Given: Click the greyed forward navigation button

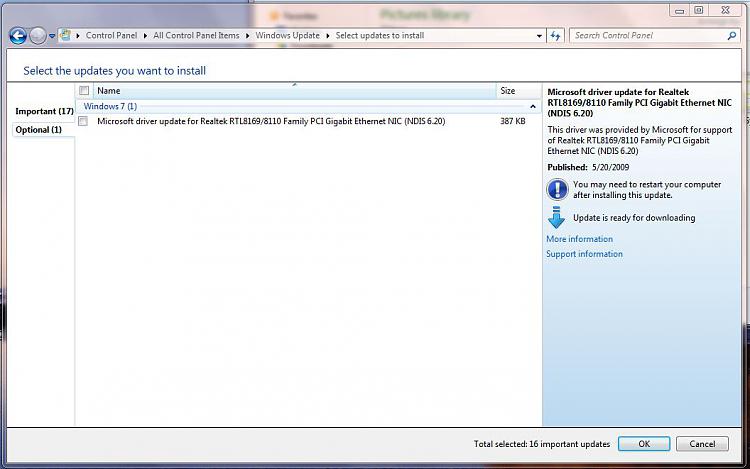Looking at the screenshot, I should pos(38,35).
